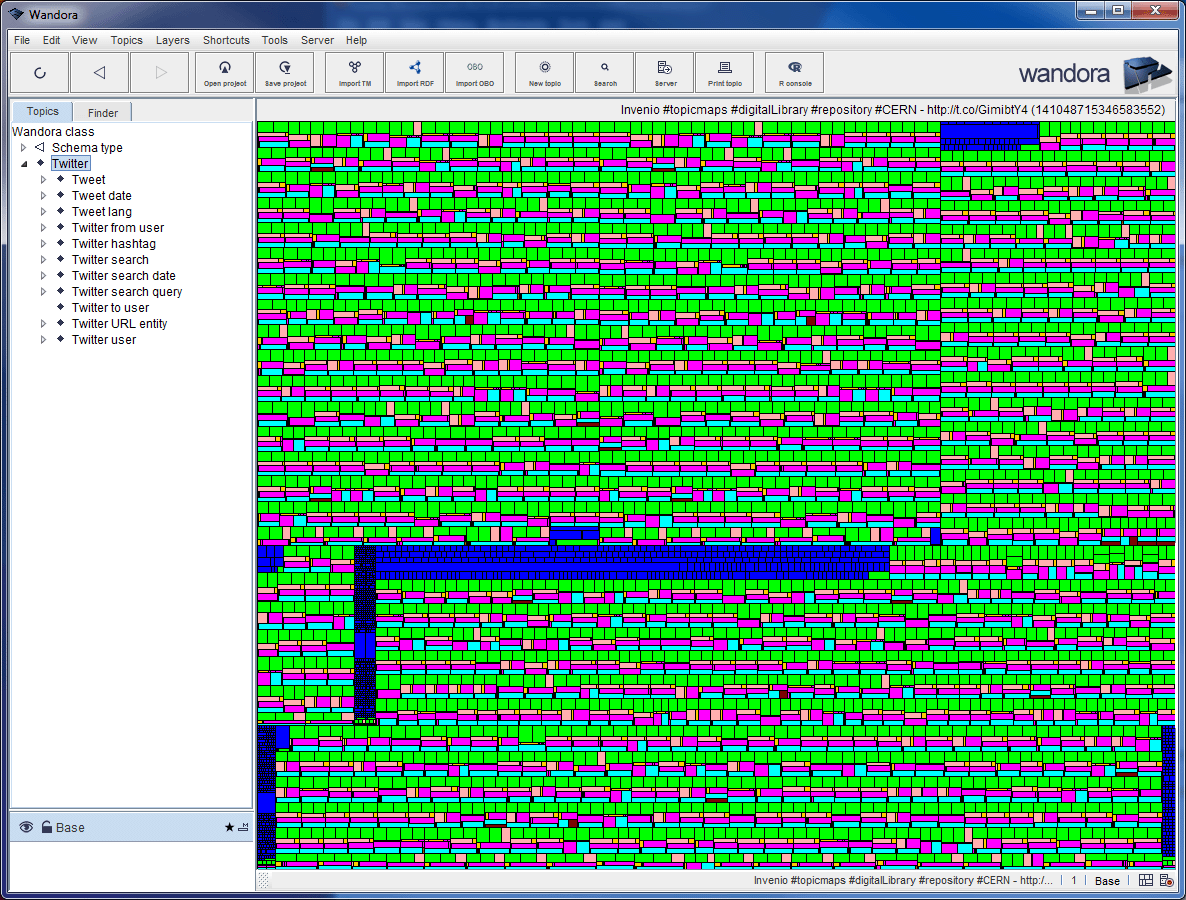Select the Twitter to user topic

110,308
